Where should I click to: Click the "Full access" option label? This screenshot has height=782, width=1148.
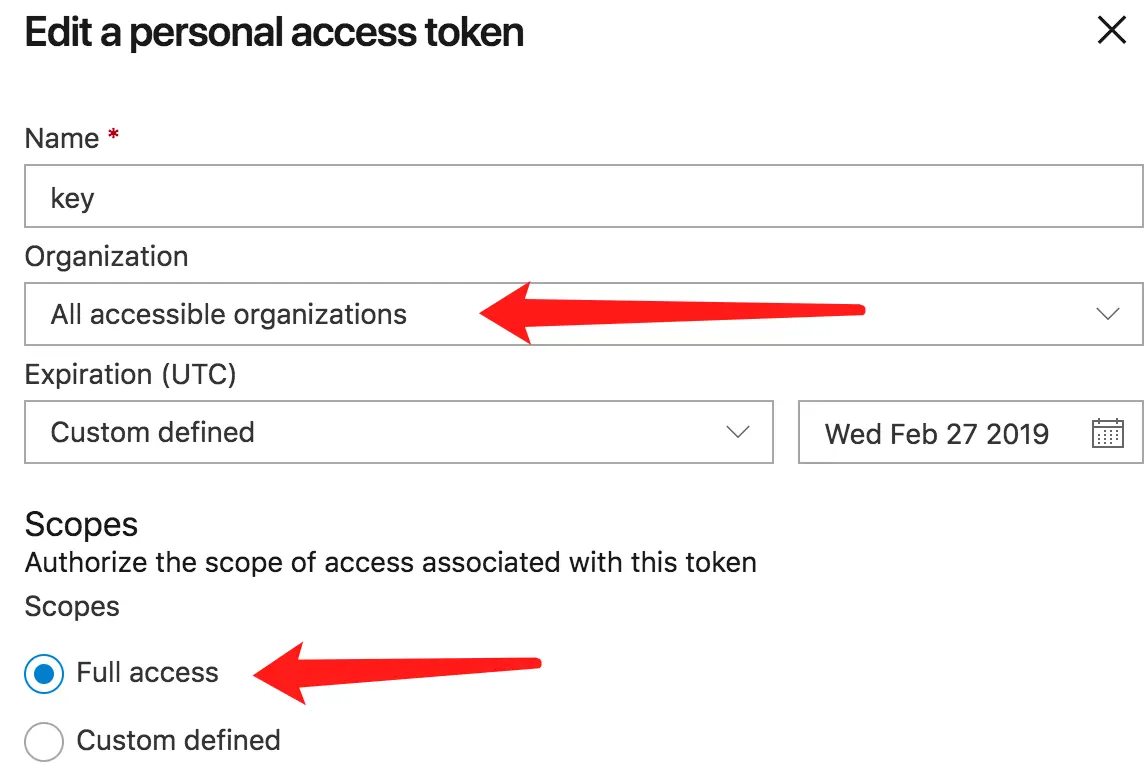(147, 673)
